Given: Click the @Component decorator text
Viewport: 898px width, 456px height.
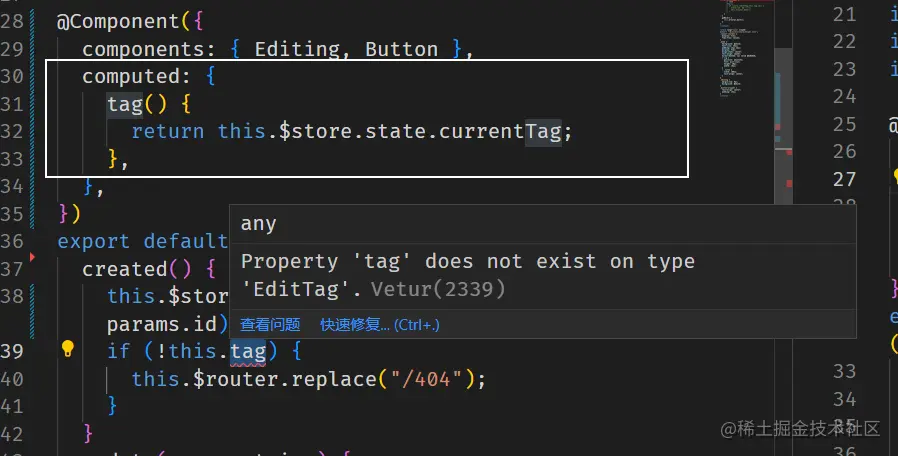Looking at the screenshot, I should 119,22.
